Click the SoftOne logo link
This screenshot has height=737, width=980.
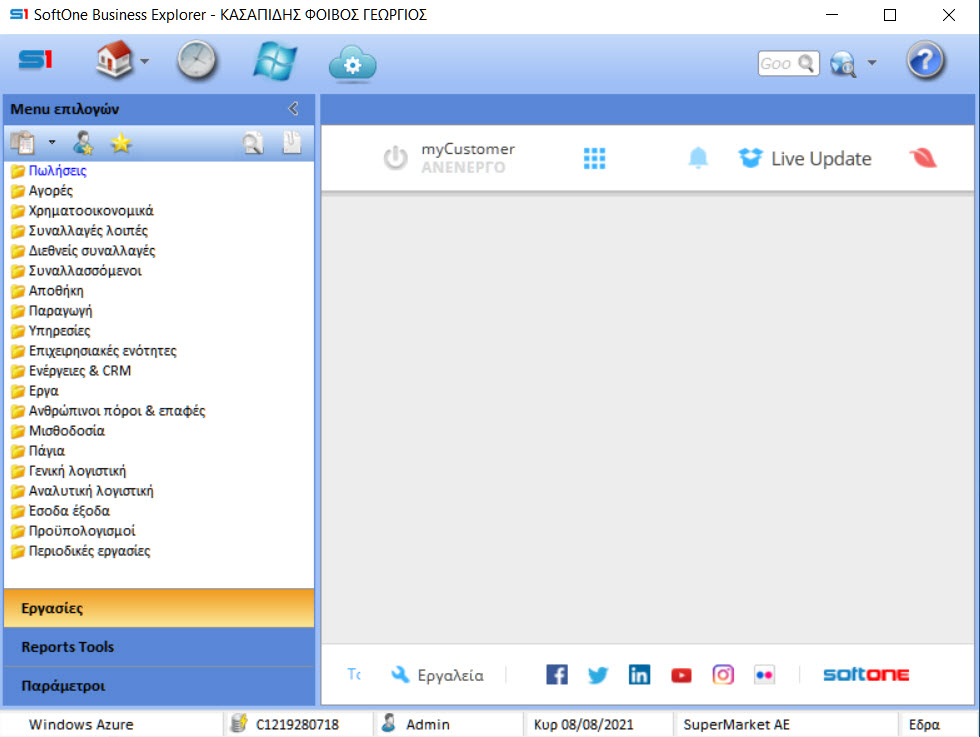[x=866, y=674]
